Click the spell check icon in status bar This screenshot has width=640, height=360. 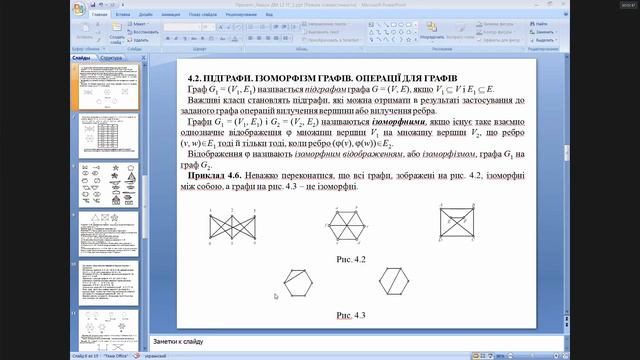(136, 356)
